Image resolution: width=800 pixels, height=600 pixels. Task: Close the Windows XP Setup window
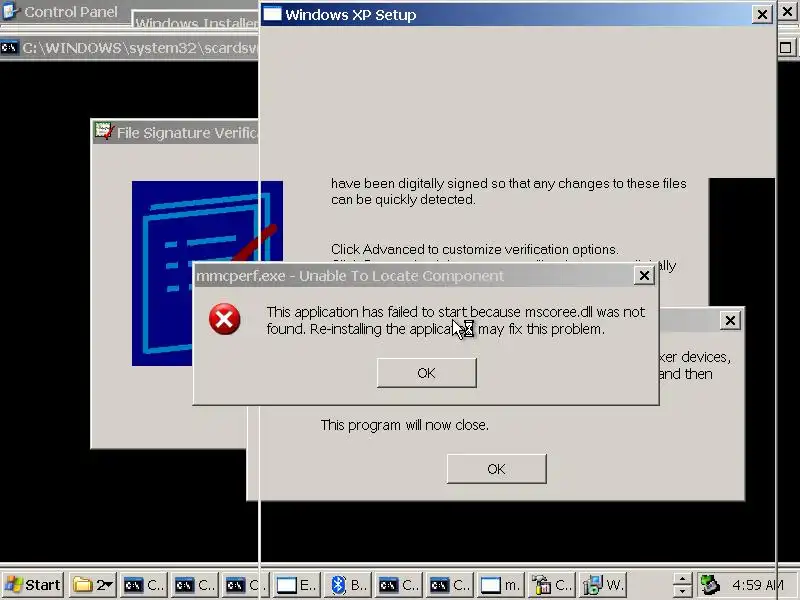(762, 14)
